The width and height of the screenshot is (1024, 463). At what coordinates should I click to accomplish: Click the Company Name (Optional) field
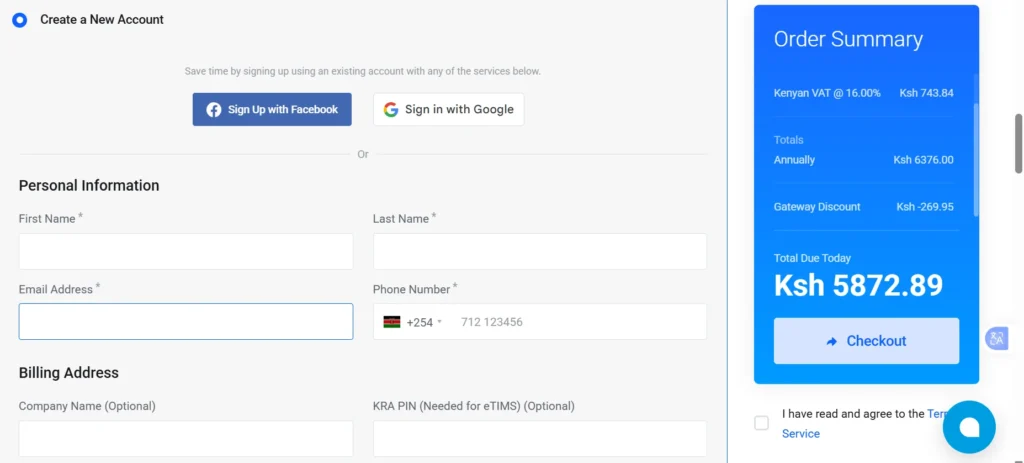click(x=186, y=438)
